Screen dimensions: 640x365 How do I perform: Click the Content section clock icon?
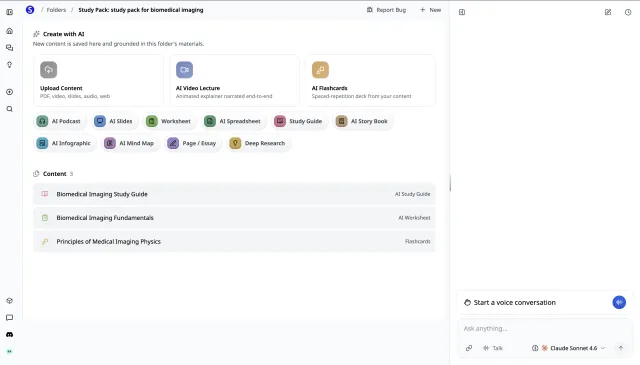pos(36,174)
